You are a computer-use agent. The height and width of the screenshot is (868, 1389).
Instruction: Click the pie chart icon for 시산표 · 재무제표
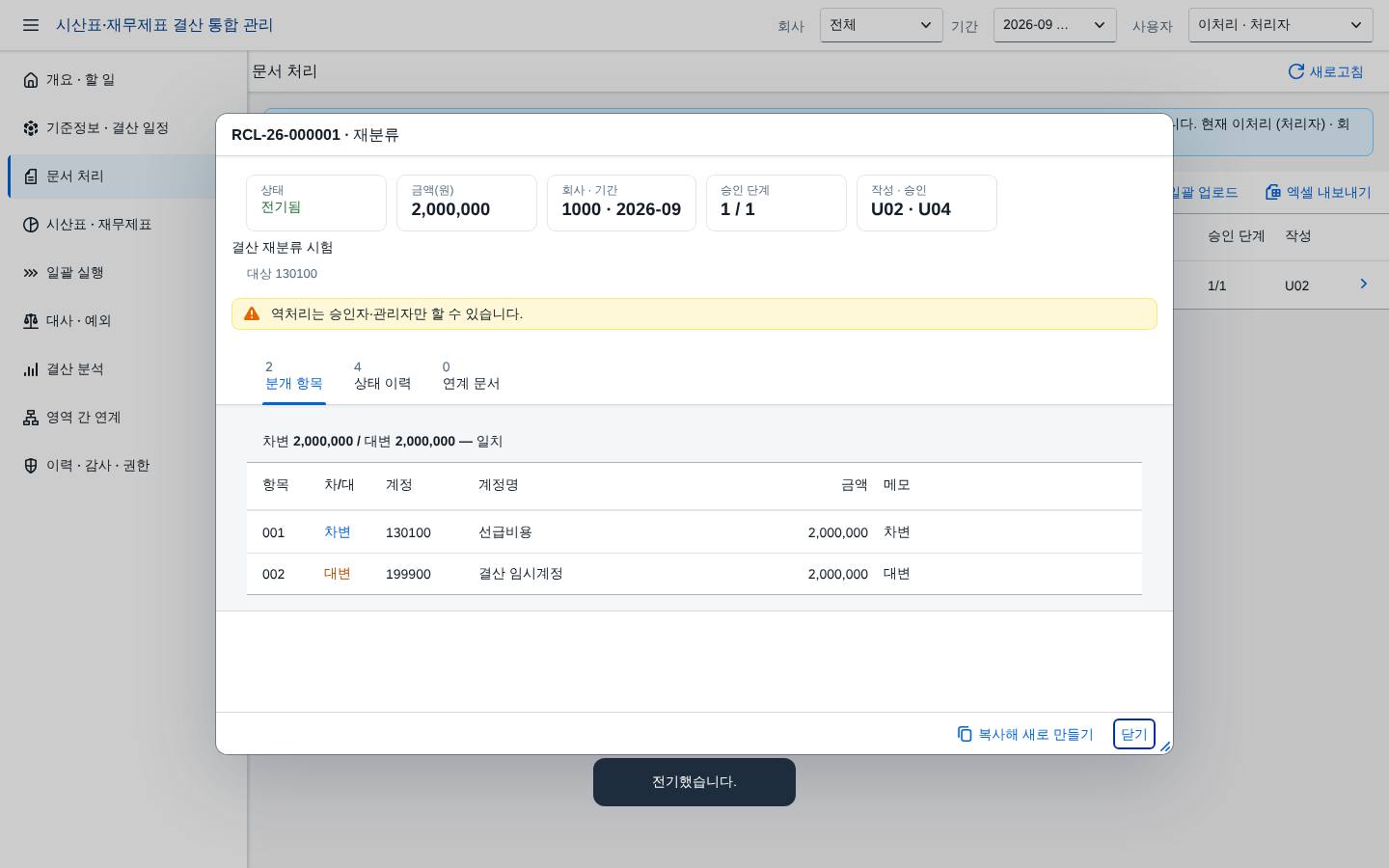(31, 225)
